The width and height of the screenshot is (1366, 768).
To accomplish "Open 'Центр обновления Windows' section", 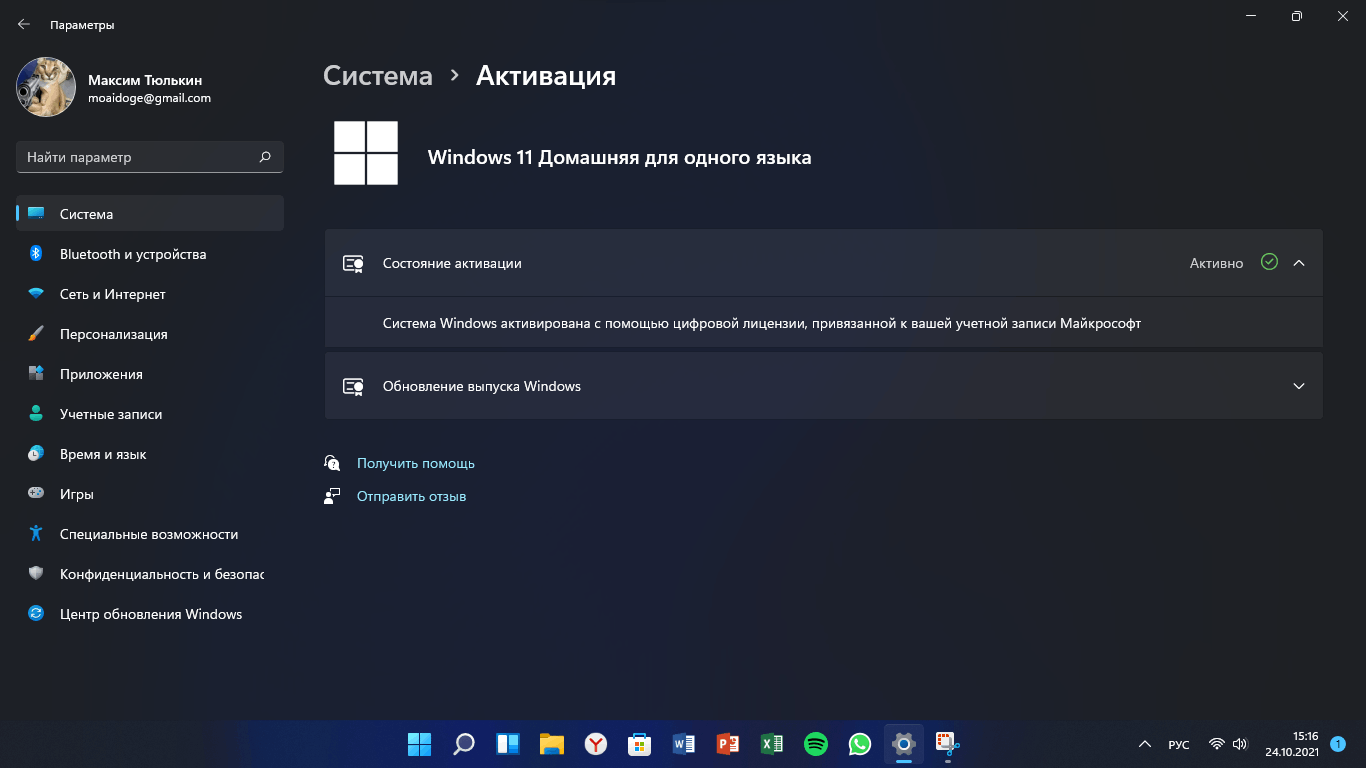I will (150, 614).
